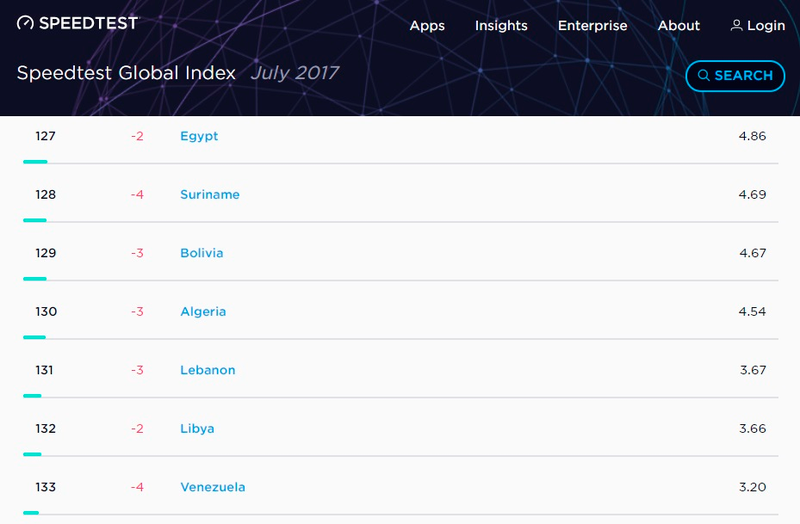Click the rank number 132
This screenshot has height=524, width=800.
point(45,429)
